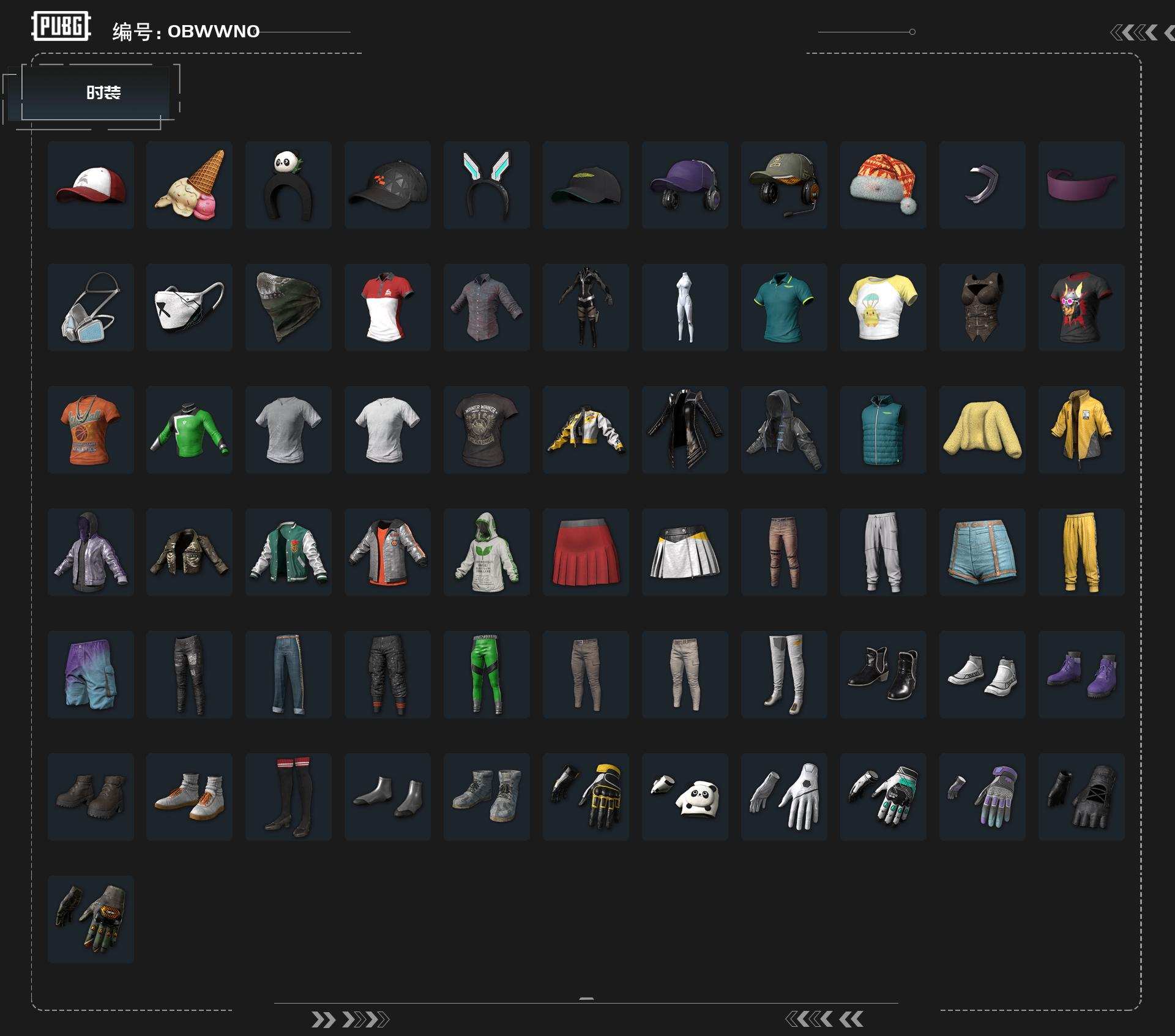Screen dimensions: 1175x1036
Task: Pick the red pleated skirt
Action: coord(586,552)
